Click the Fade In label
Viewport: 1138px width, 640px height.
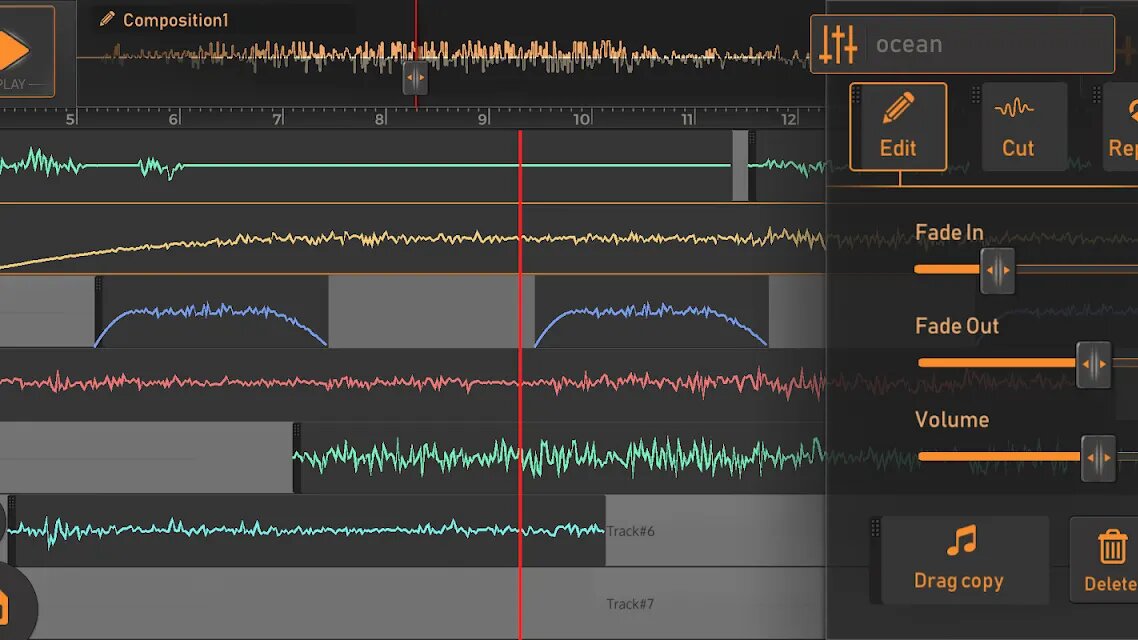[x=949, y=232]
